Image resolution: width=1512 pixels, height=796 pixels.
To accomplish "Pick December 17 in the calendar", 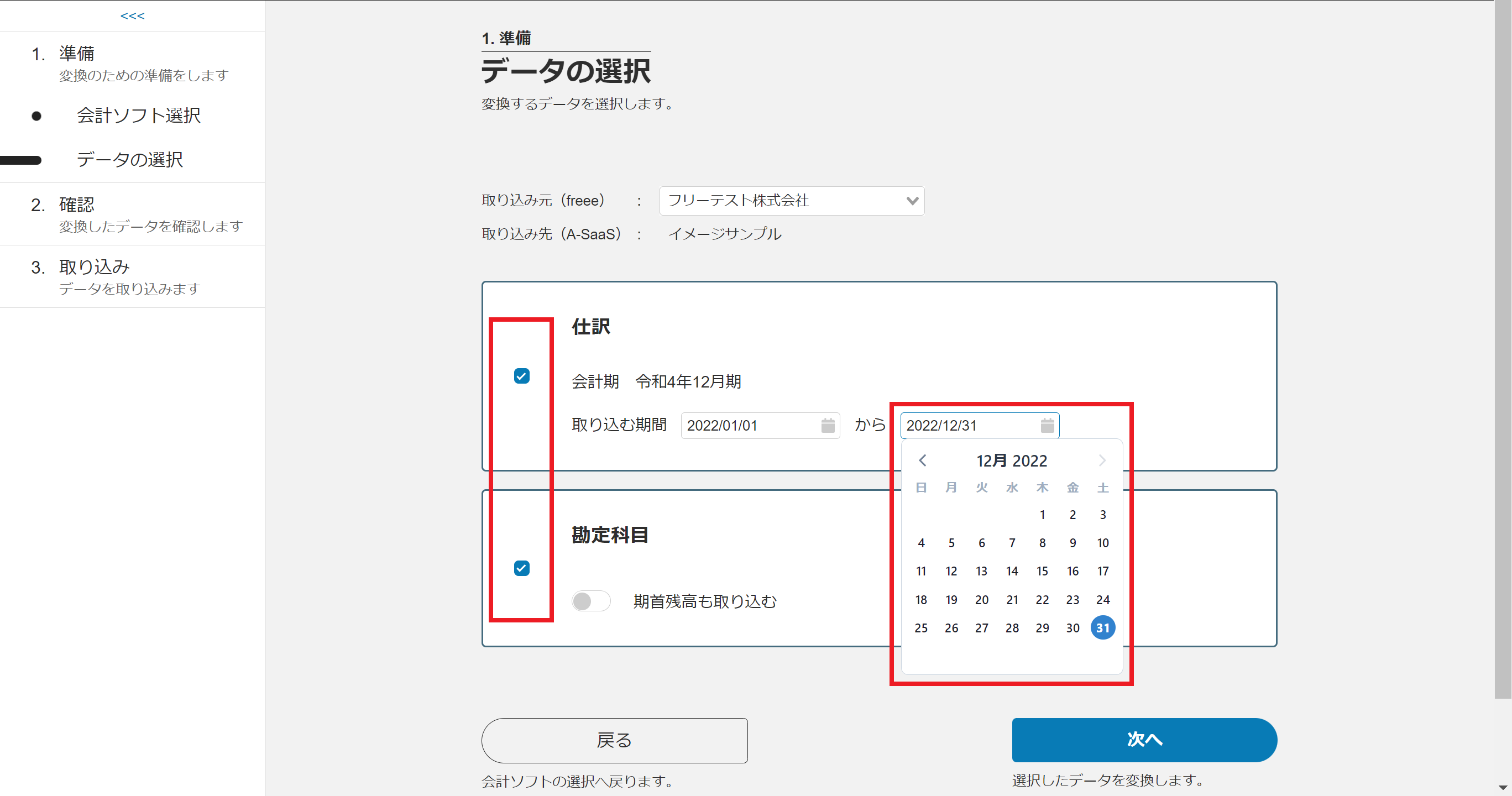I will point(1103,571).
